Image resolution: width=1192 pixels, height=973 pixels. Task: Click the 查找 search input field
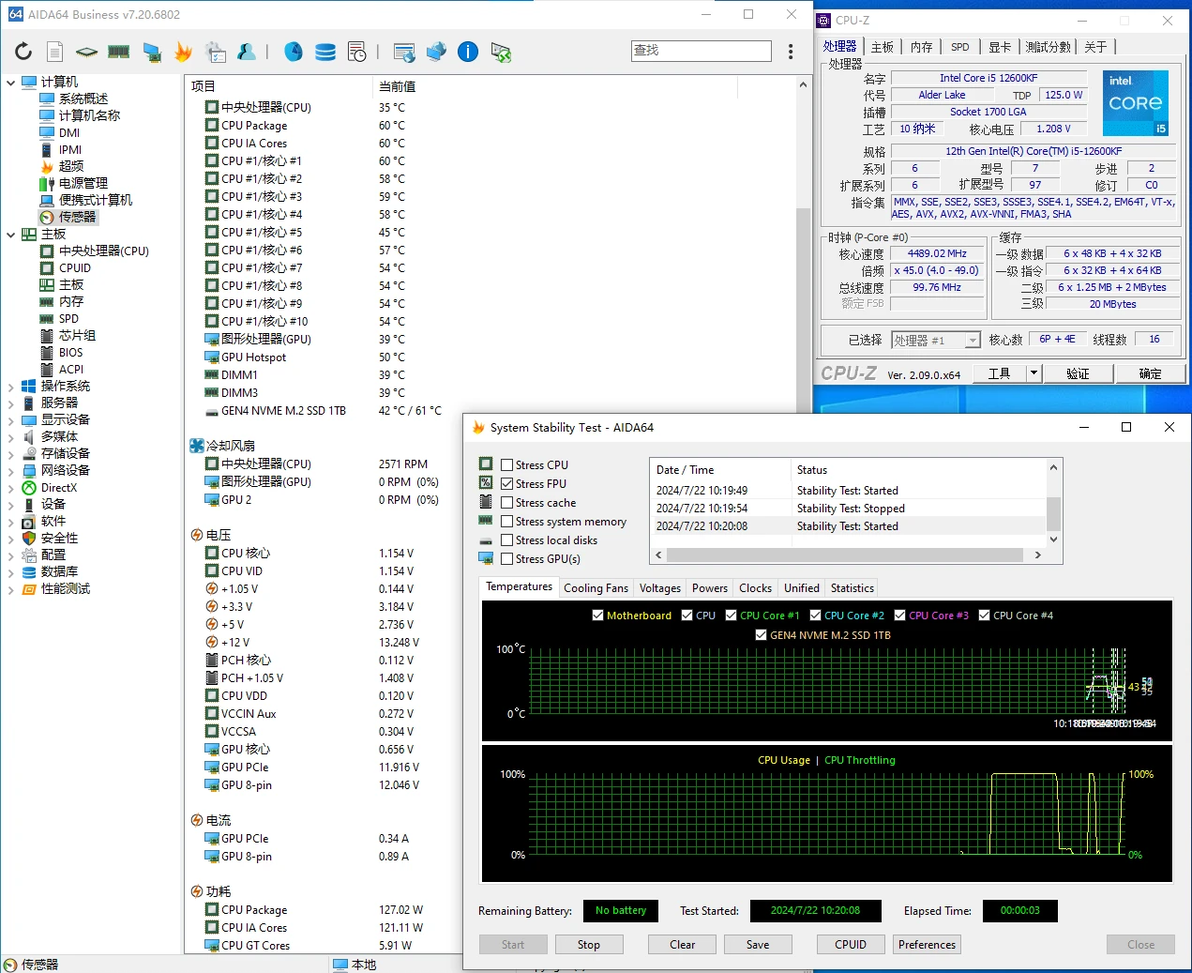[x=701, y=51]
